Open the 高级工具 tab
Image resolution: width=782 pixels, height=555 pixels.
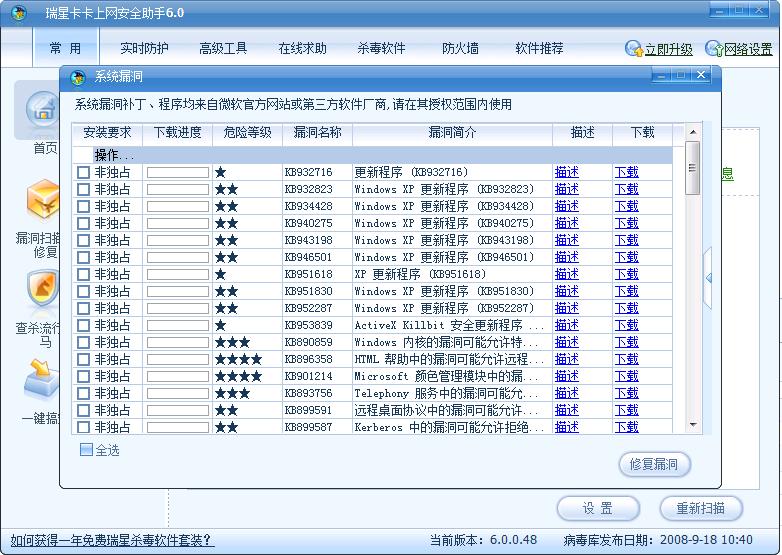tap(223, 48)
